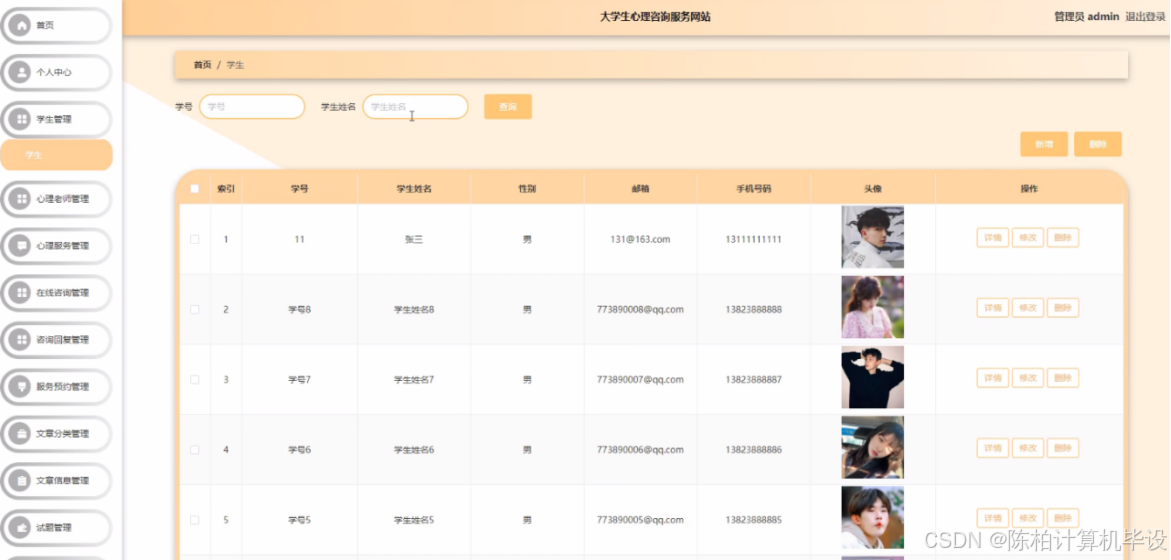1171x560 pixels.
Task: Run the search with 查询 button
Action: (x=508, y=107)
